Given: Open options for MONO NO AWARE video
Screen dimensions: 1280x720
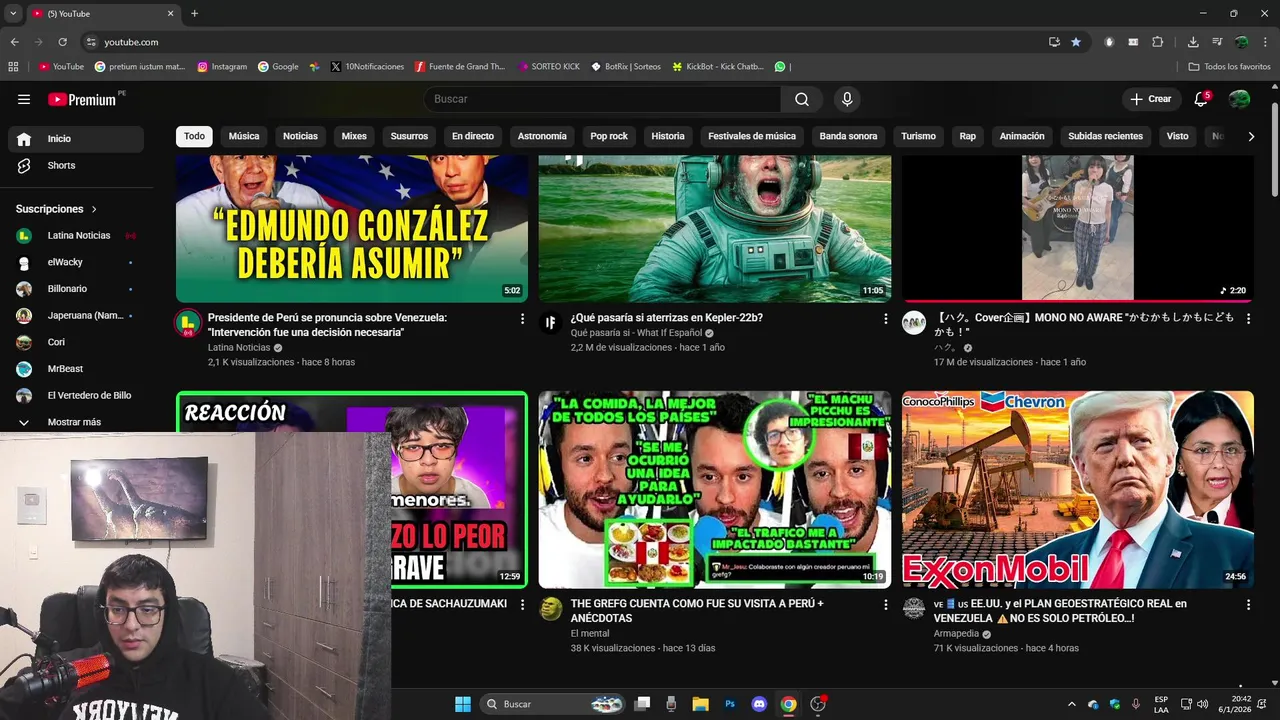Looking at the screenshot, I should tap(1248, 318).
